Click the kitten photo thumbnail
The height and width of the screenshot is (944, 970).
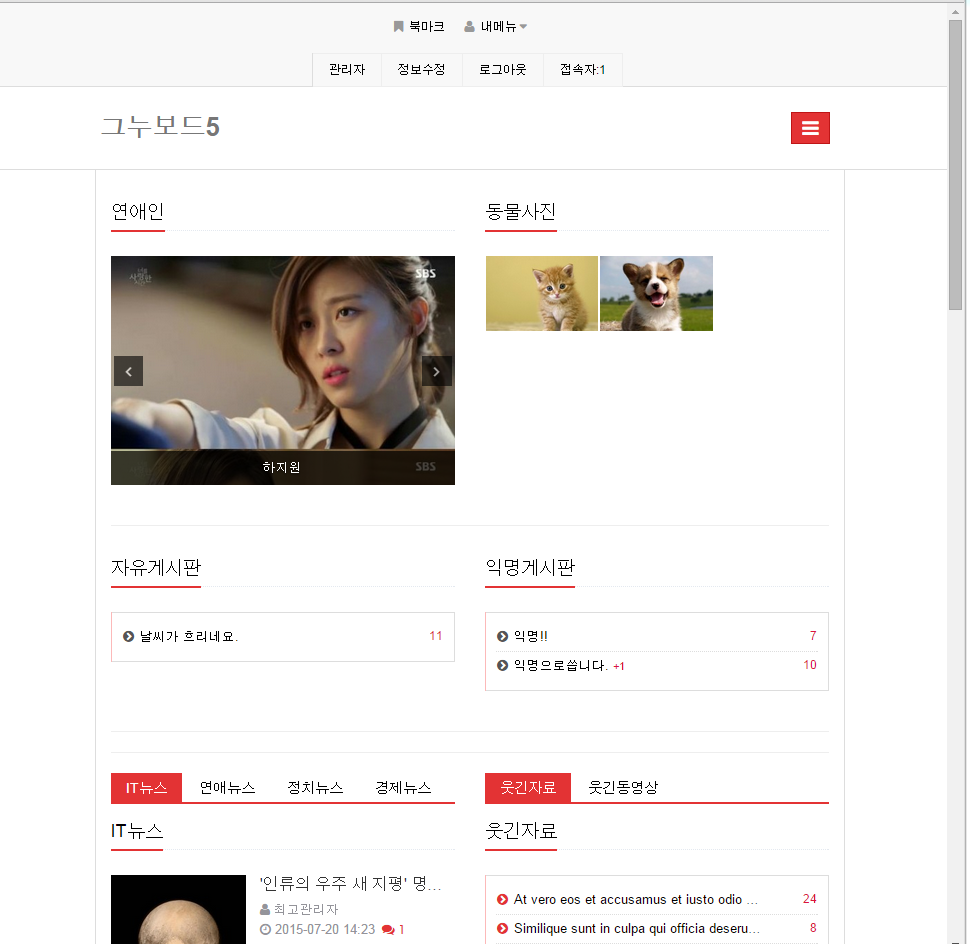point(542,293)
